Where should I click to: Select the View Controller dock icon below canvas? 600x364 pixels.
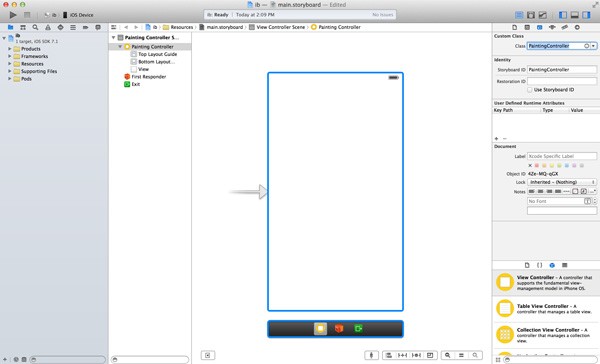pyautogui.click(x=320, y=328)
